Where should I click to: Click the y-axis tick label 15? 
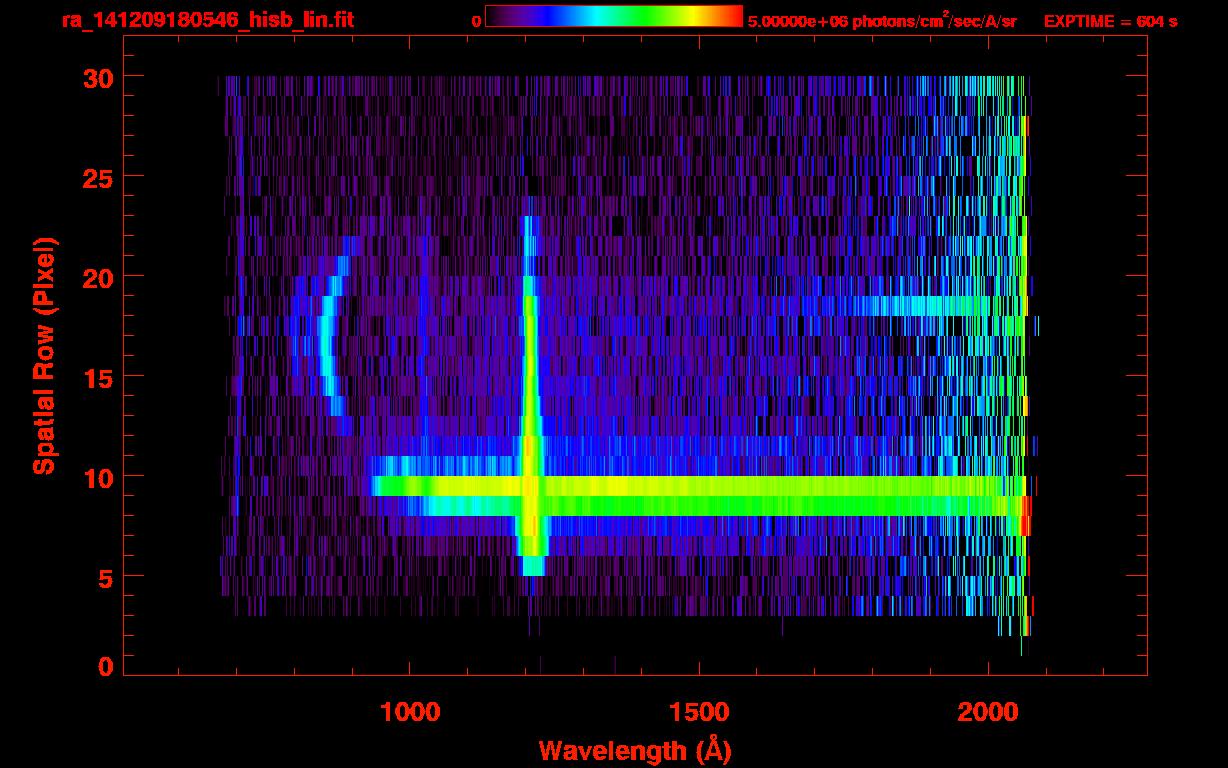coord(98,377)
